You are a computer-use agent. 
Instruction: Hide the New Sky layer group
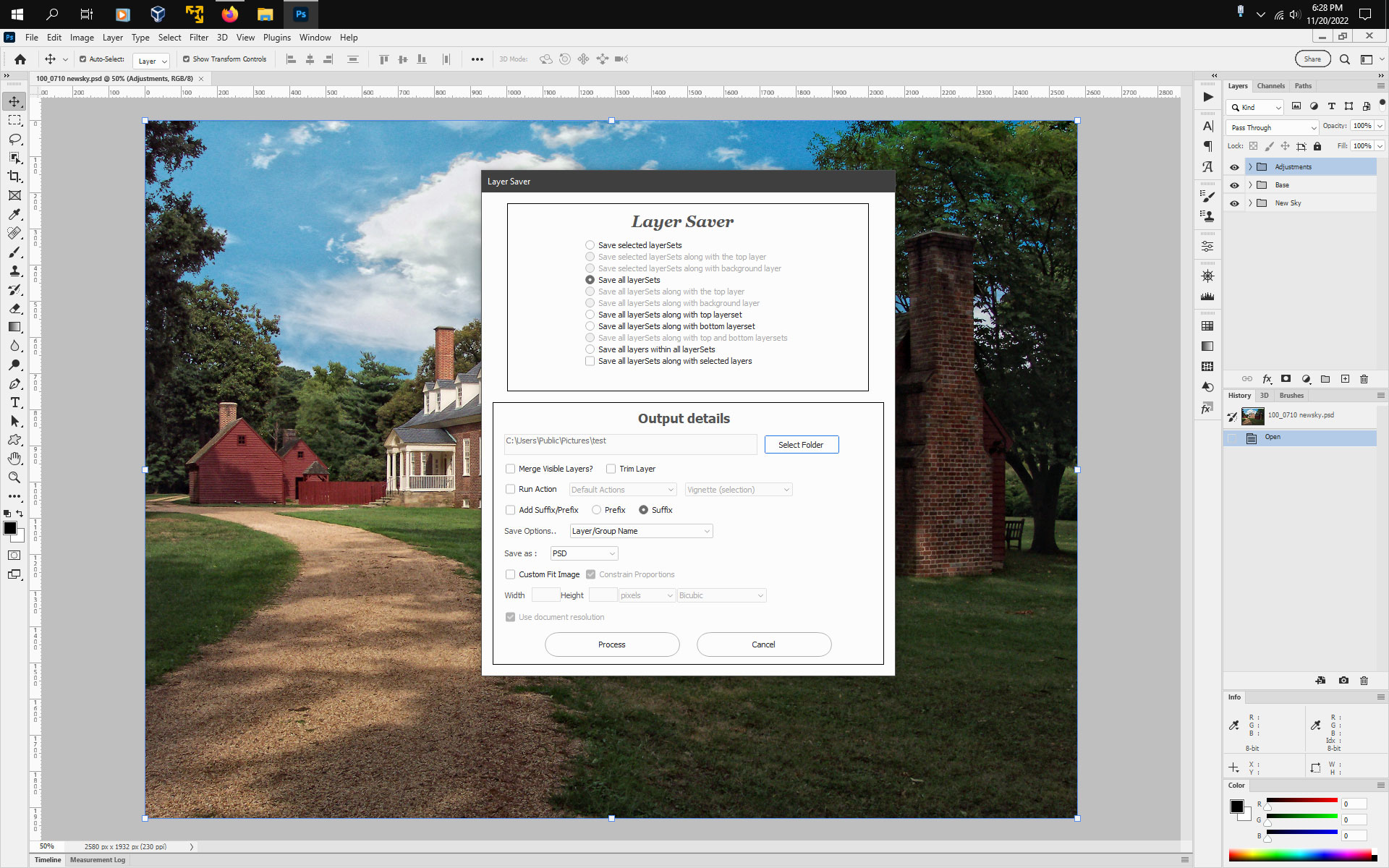(1234, 203)
